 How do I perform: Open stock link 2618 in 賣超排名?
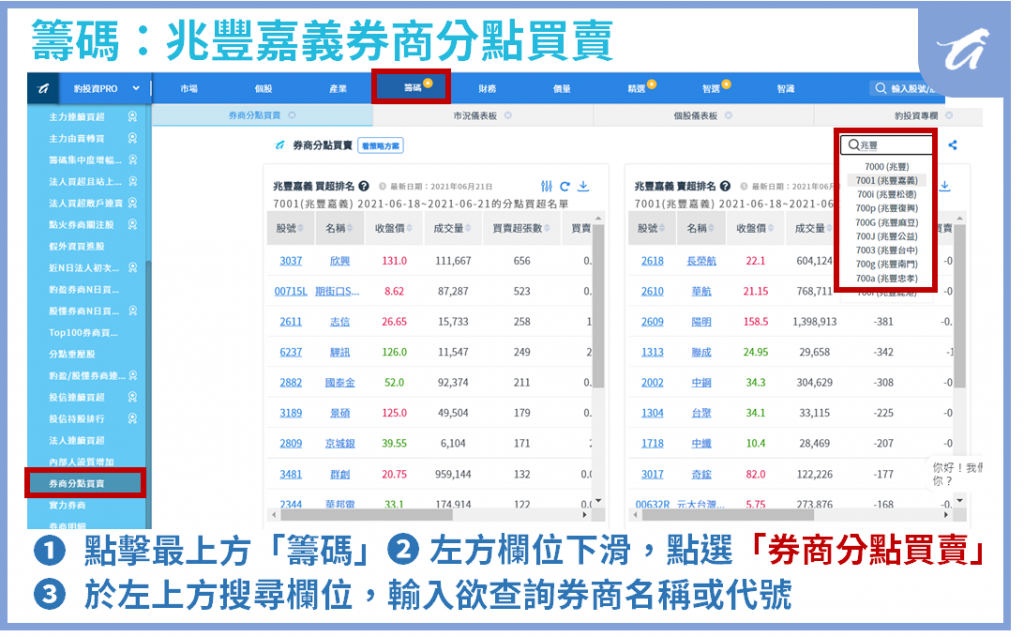(x=652, y=261)
